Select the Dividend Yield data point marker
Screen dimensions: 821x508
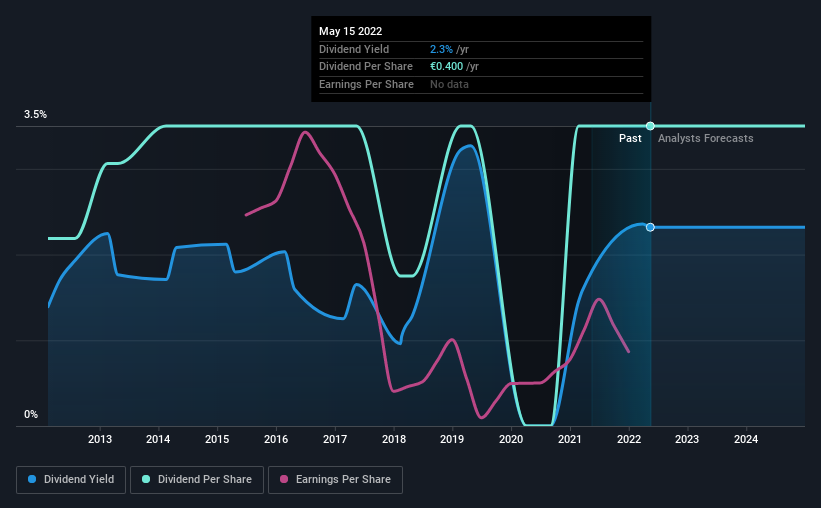(650, 227)
